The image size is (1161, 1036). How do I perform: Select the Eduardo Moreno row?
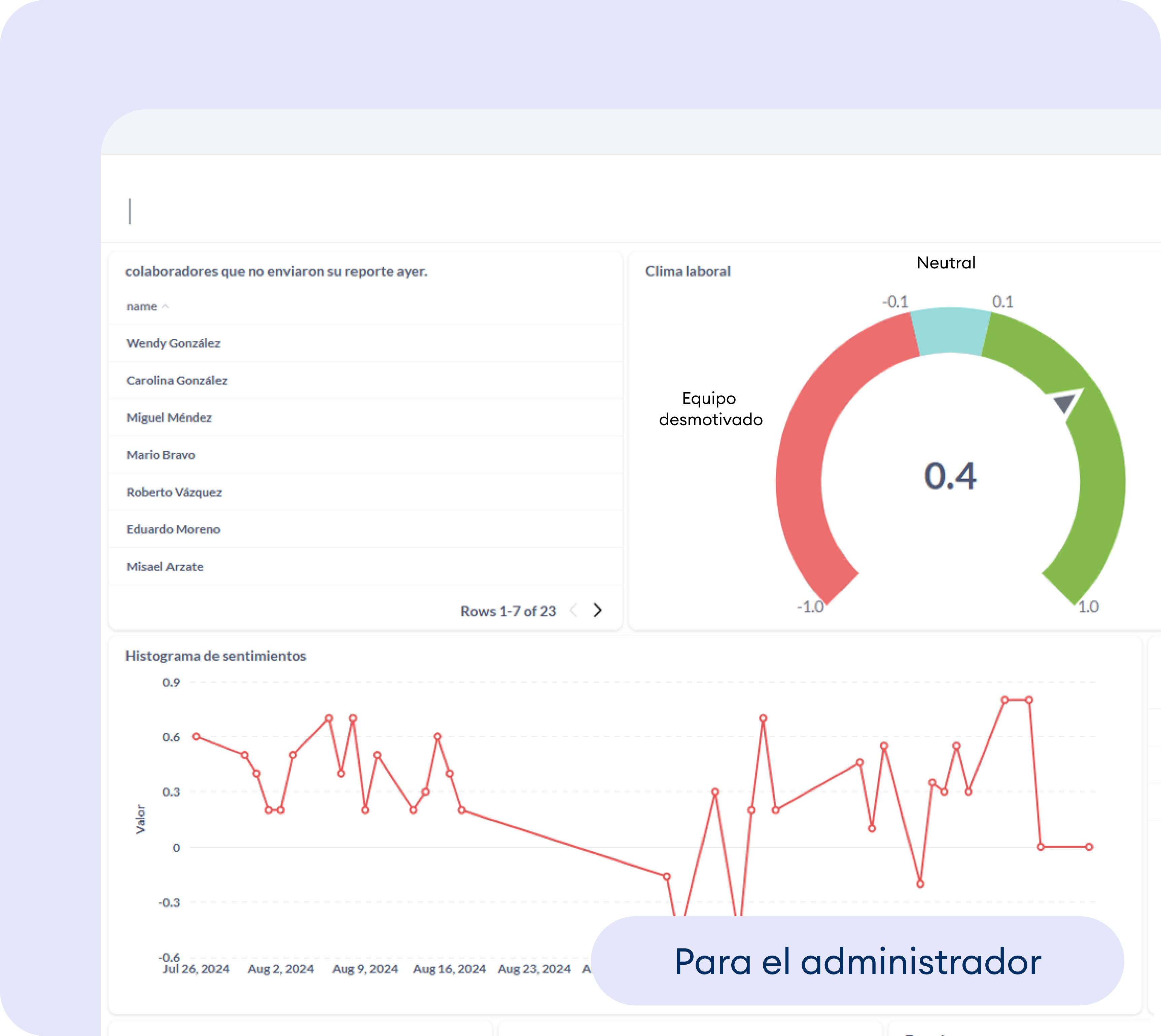pyautogui.click(x=365, y=529)
